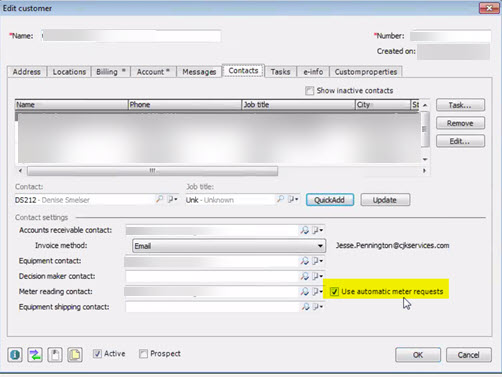Click the QuickAdd button
The width and height of the screenshot is (502, 377).
click(x=330, y=200)
